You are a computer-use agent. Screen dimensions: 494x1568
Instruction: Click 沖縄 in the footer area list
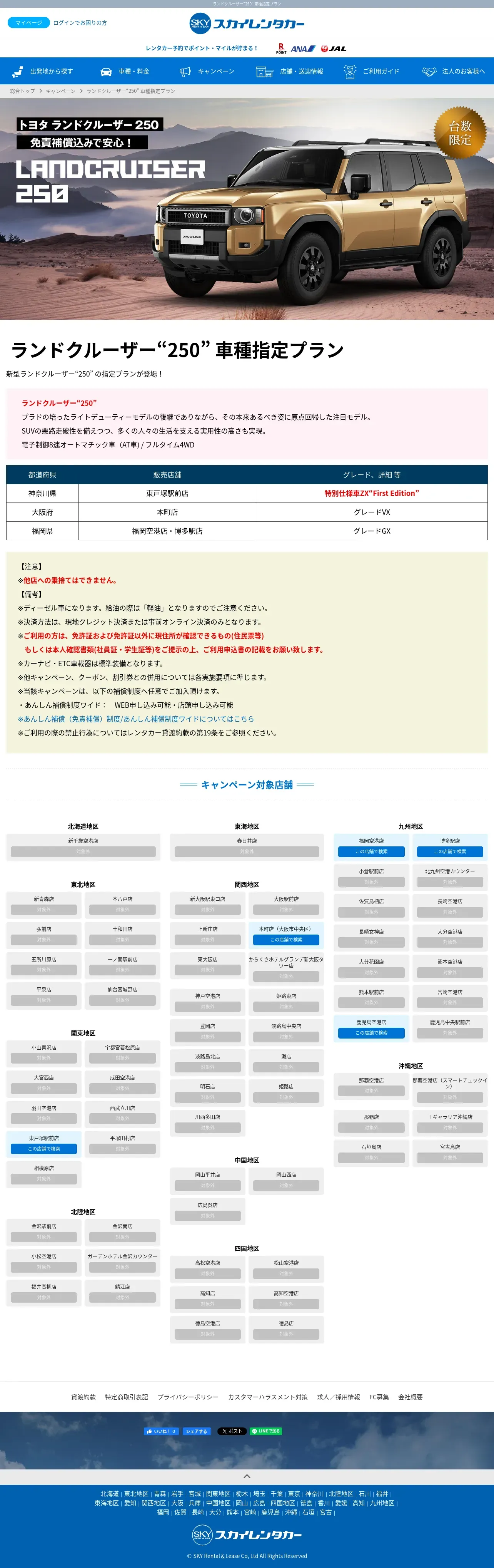291,1512
